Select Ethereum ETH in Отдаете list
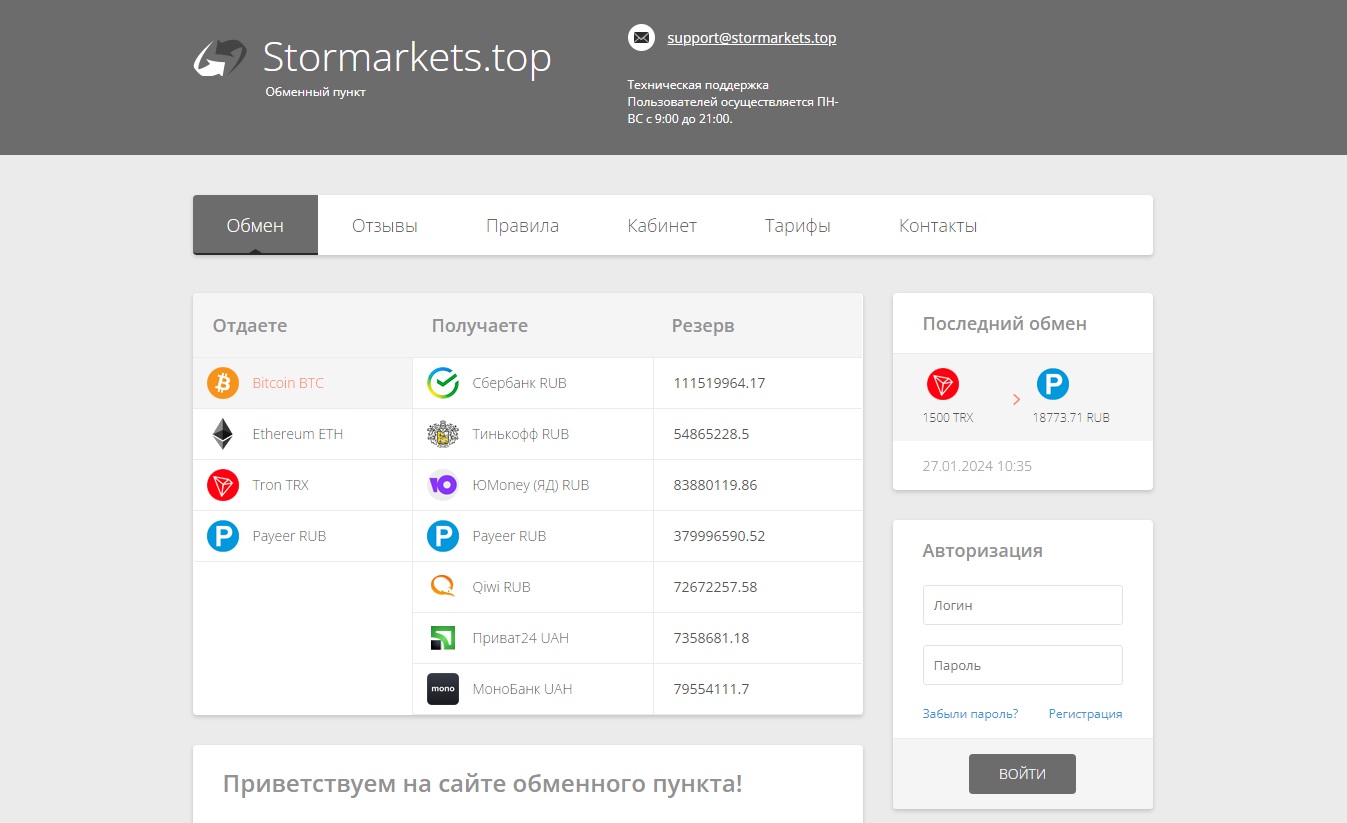Screen dimensions: 1347x823 click(x=303, y=434)
